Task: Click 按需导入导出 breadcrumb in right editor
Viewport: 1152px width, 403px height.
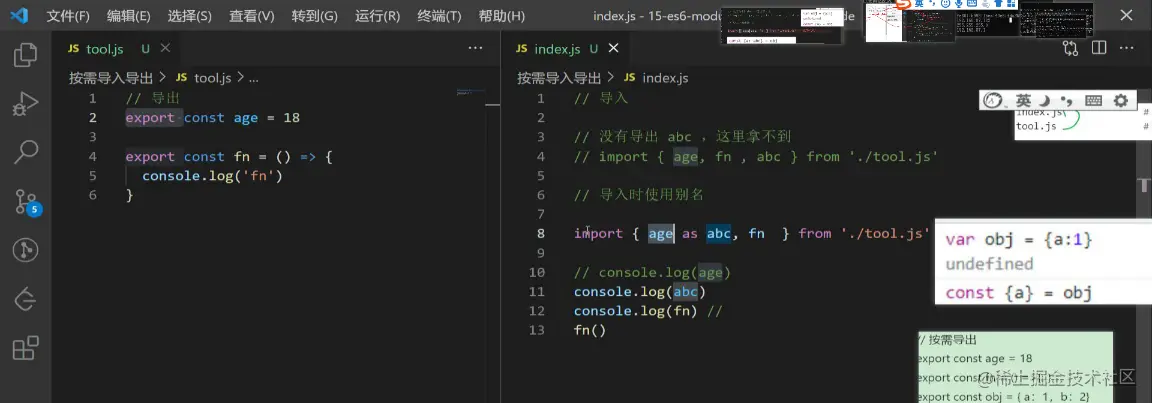Action: click(559, 78)
